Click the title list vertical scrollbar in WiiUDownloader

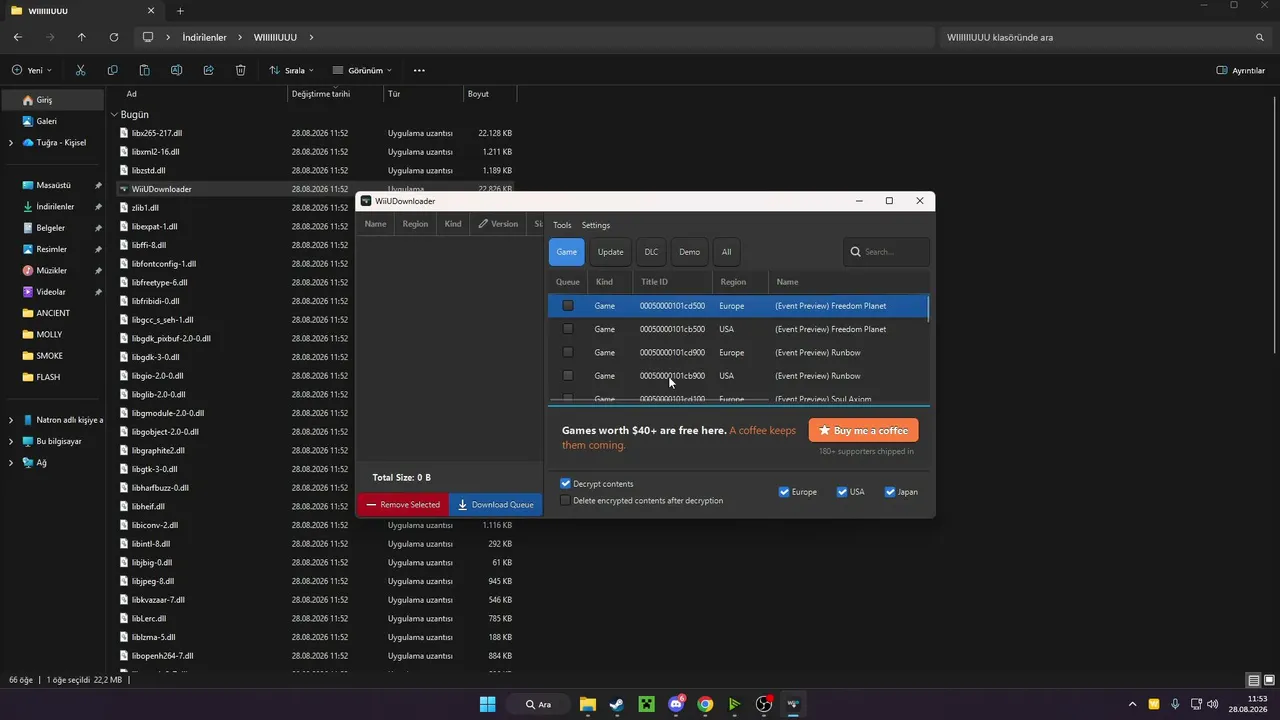(x=928, y=308)
